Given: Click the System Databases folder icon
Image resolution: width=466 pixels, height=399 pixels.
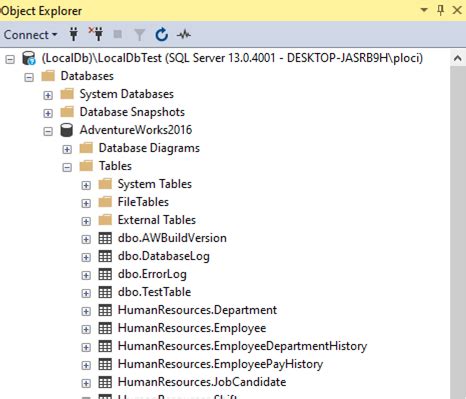Looking at the screenshot, I should (x=67, y=94).
